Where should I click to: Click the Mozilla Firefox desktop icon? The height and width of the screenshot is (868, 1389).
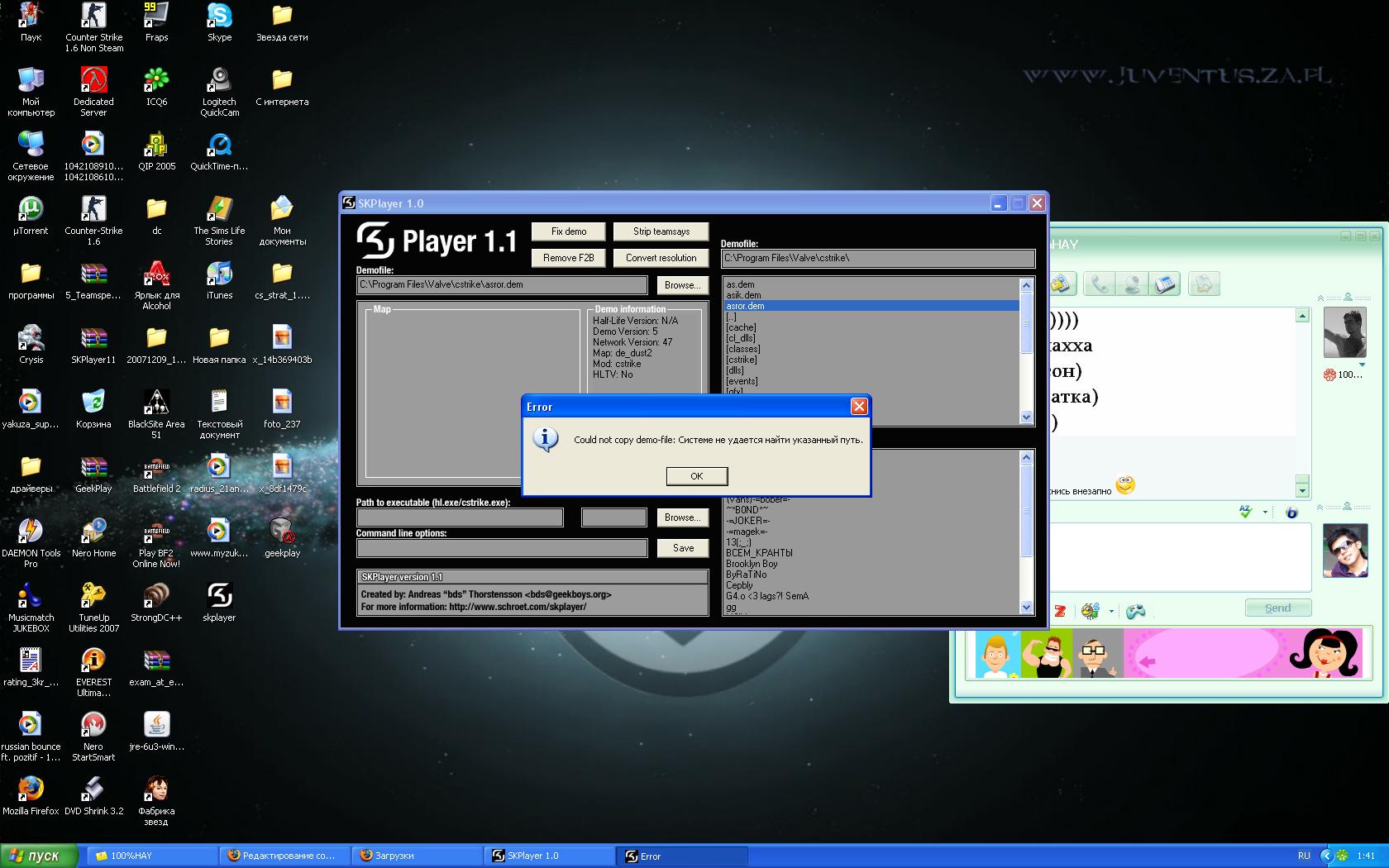pyautogui.click(x=31, y=795)
